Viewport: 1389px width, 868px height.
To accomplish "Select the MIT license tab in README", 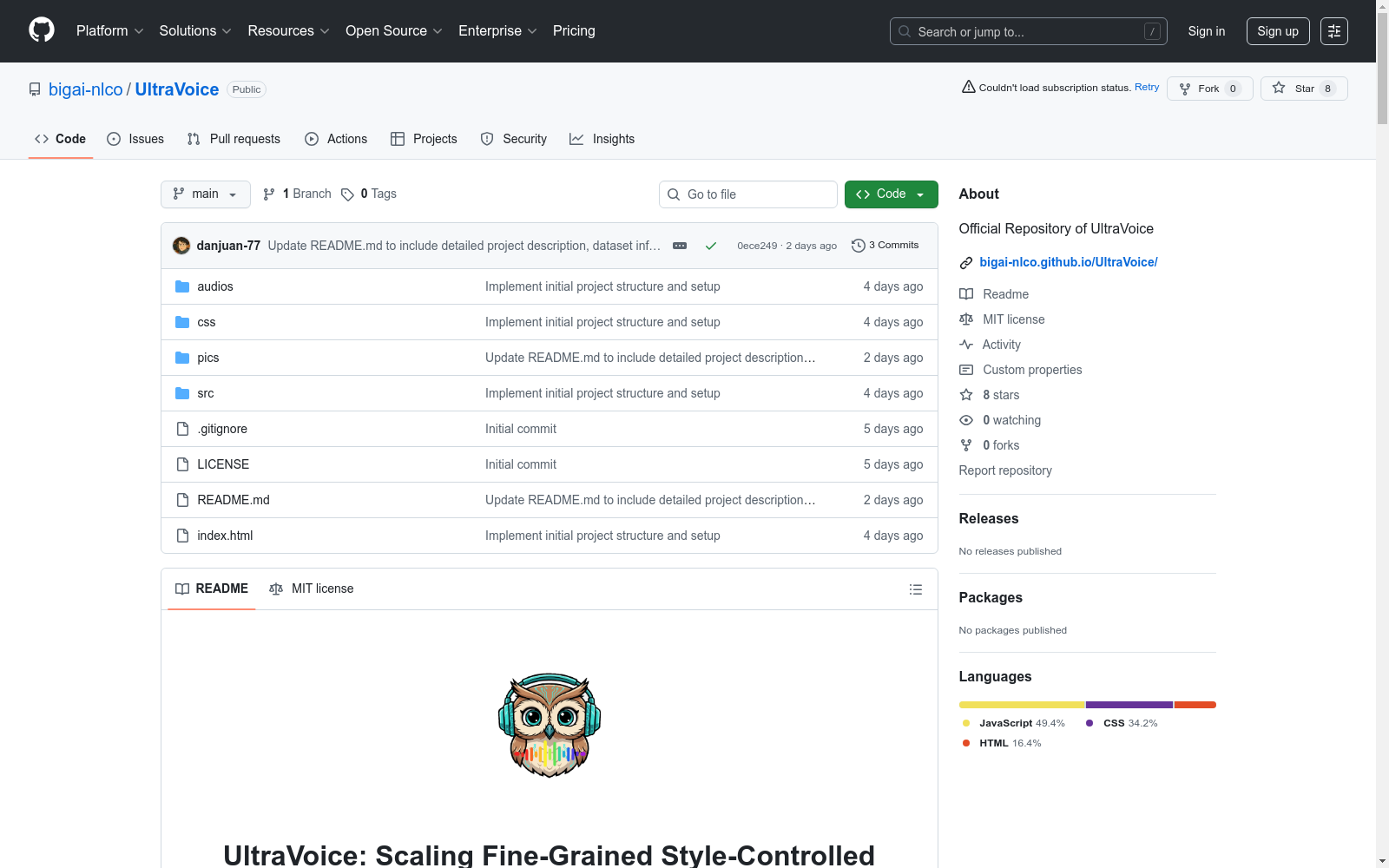I will (312, 589).
